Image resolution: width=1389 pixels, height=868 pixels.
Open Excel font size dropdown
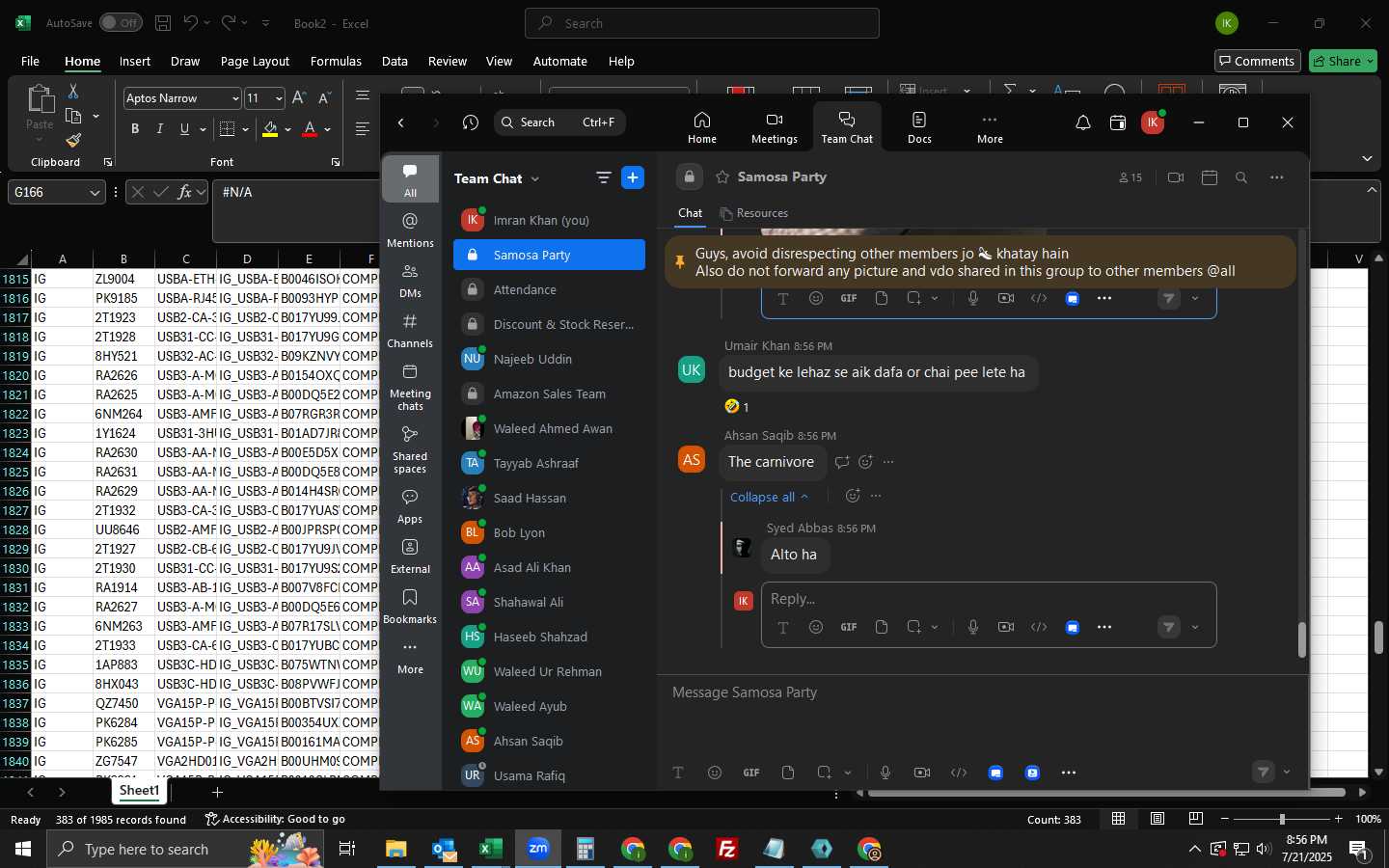point(279,98)
